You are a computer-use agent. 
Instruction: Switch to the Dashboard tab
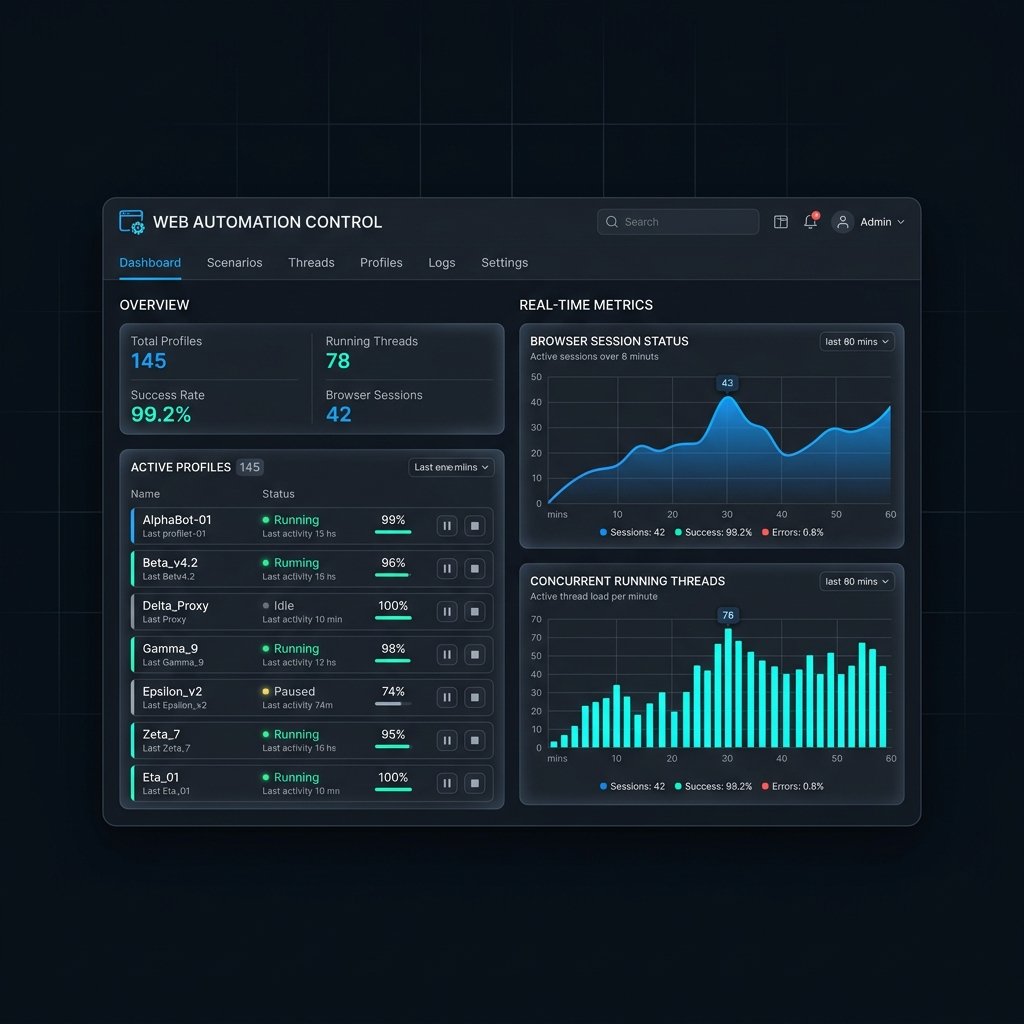coord(150,263)
